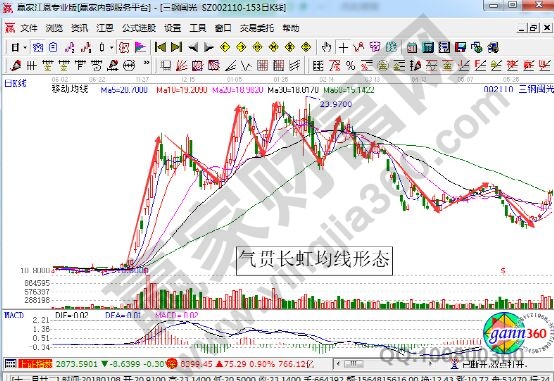Toggle the highlighted blue grid view button
This screenshot has width=554, height=381.
(x=37, y=47)
